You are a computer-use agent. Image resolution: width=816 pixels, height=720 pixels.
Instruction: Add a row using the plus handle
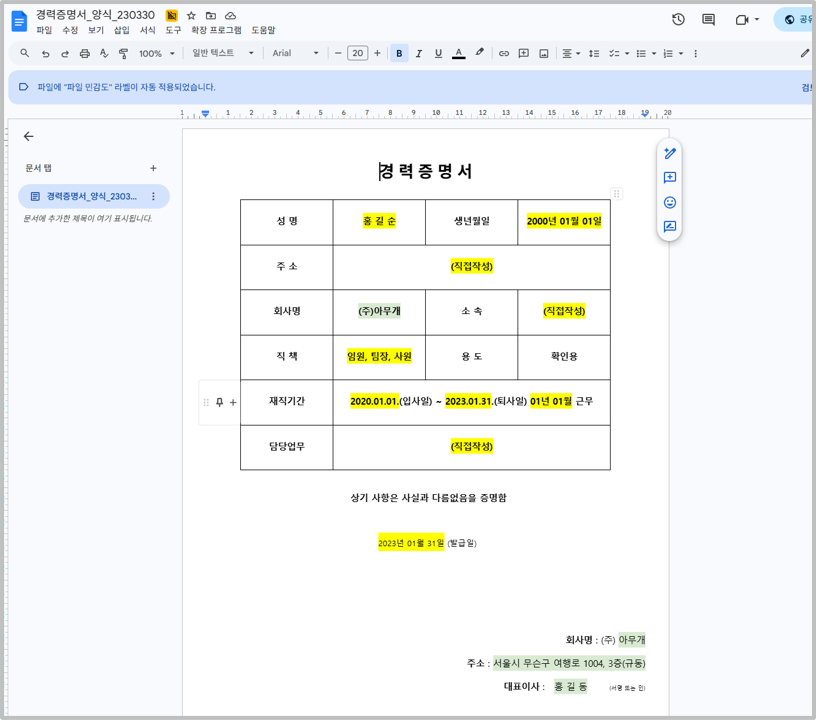[233, 402]
